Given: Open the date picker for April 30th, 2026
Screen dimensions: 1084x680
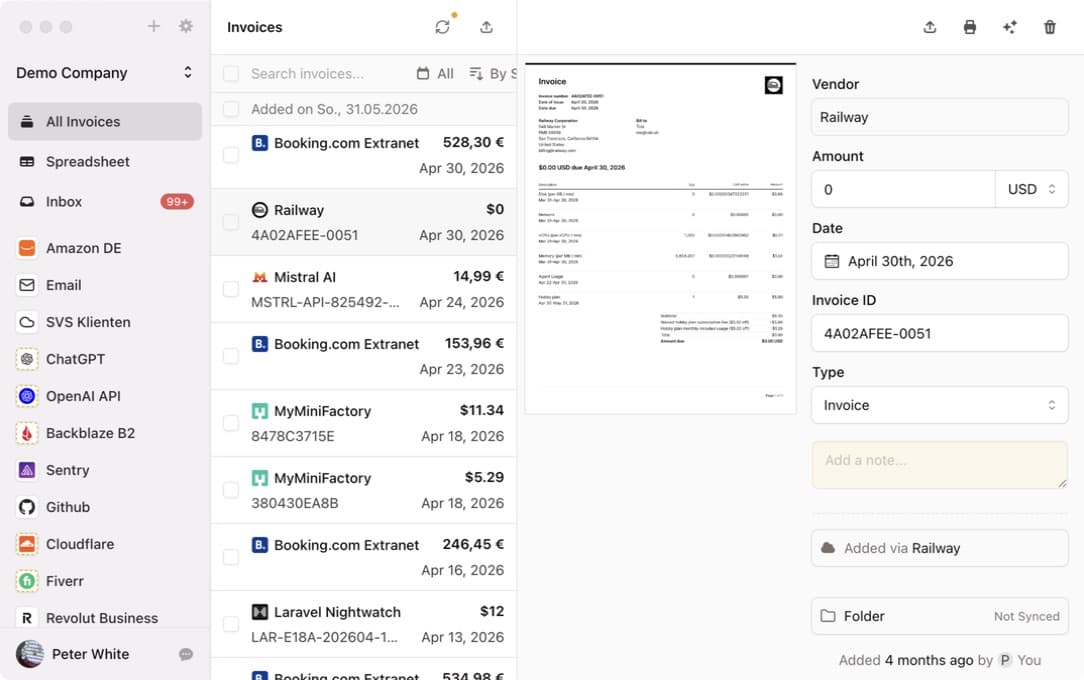Looking at the screenshot, I should [940, 261].
